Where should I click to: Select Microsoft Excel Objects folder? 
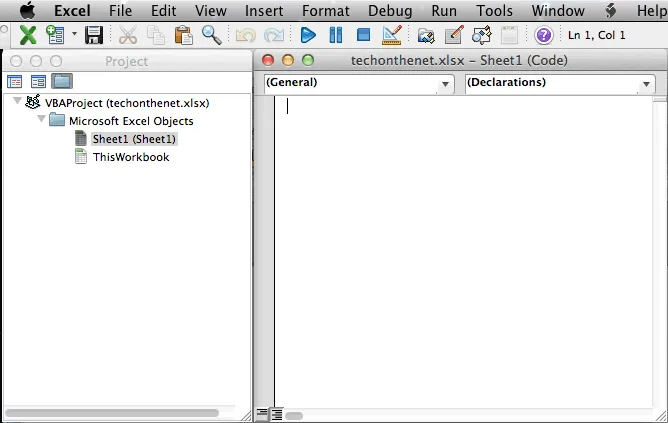point(131,121)
